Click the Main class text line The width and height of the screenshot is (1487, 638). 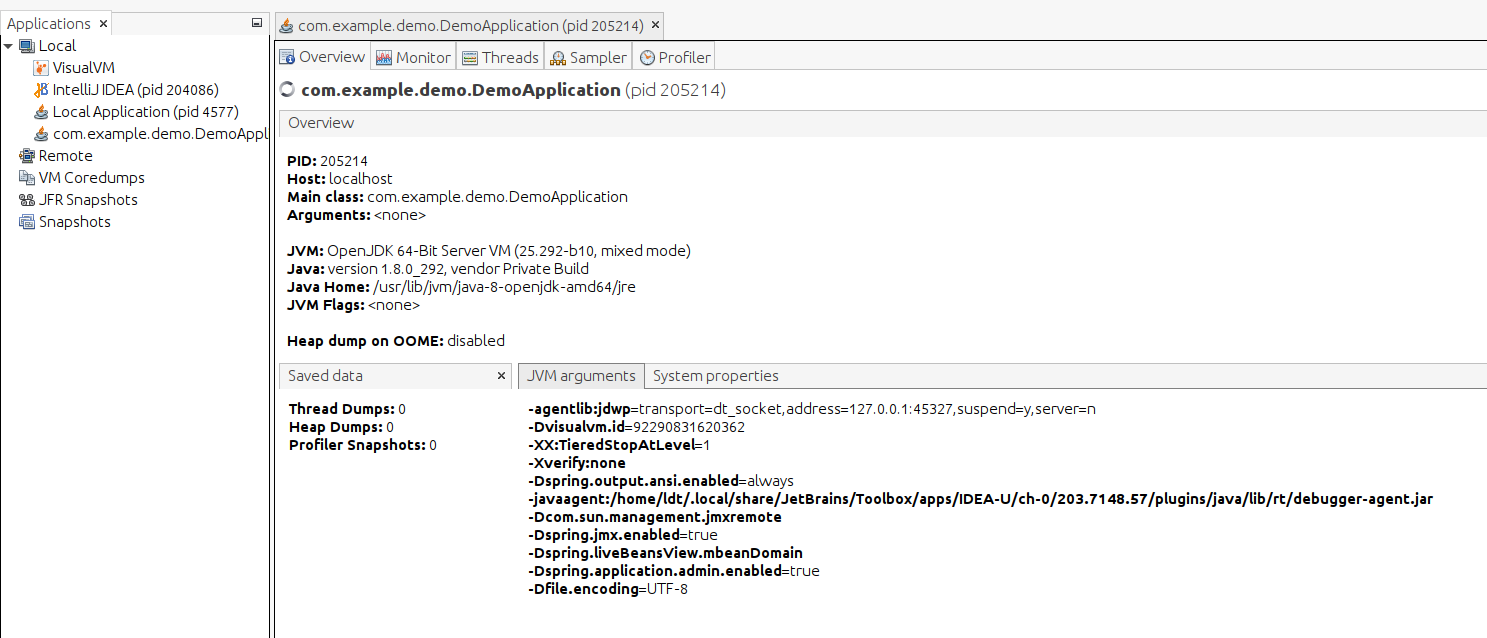457,197
